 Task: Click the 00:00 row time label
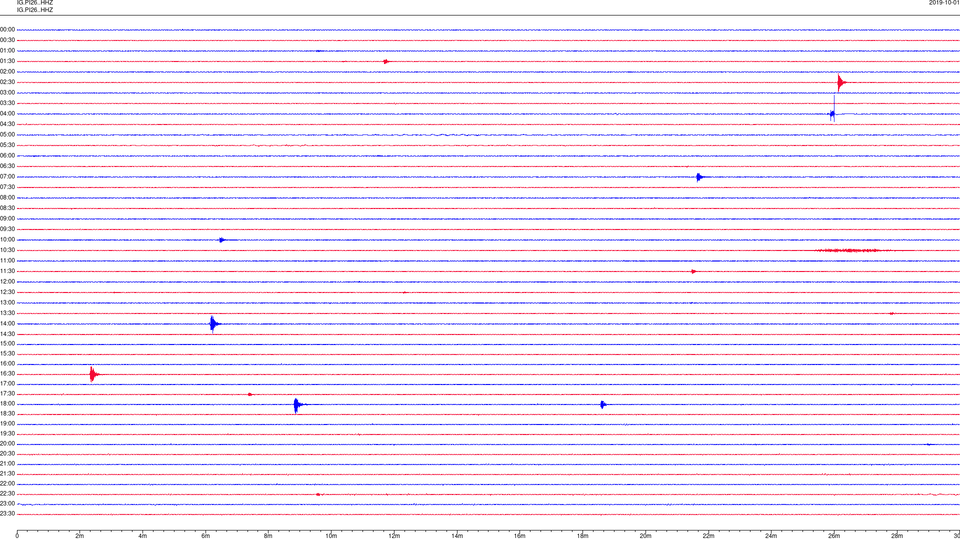(7, 29)
